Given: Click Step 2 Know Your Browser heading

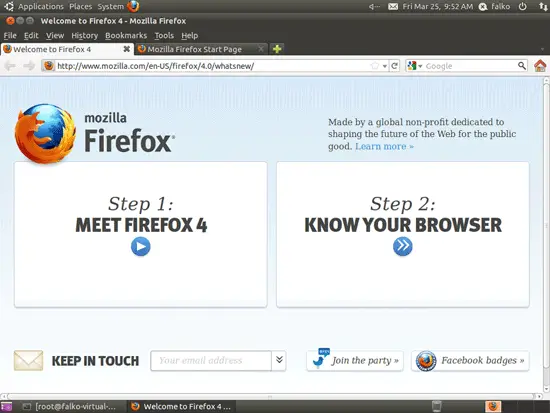Looking at the screenshot, I should click(403, 215).
